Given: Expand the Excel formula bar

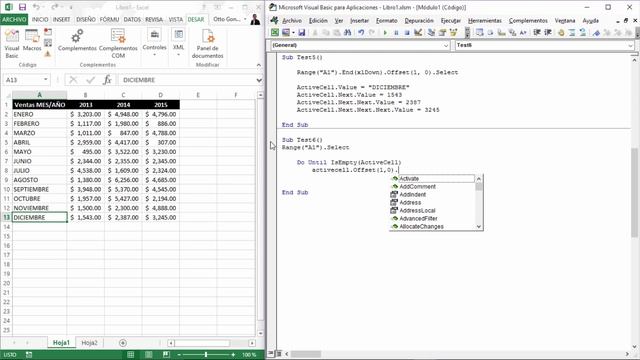Looking at the screenshot, I should pyautogui.click(x=259, y=80).
